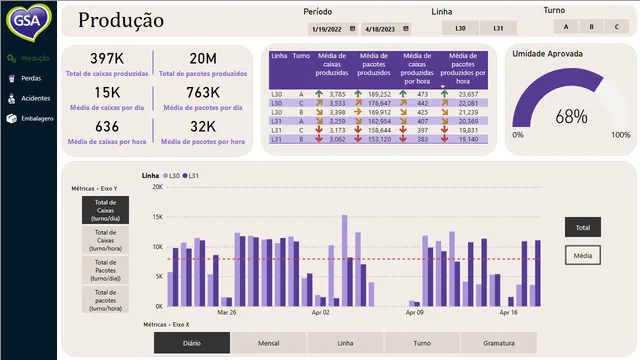Select the Linha X-axis tab
The height and width of the screenshot is (360, 640).
[345, 343]
